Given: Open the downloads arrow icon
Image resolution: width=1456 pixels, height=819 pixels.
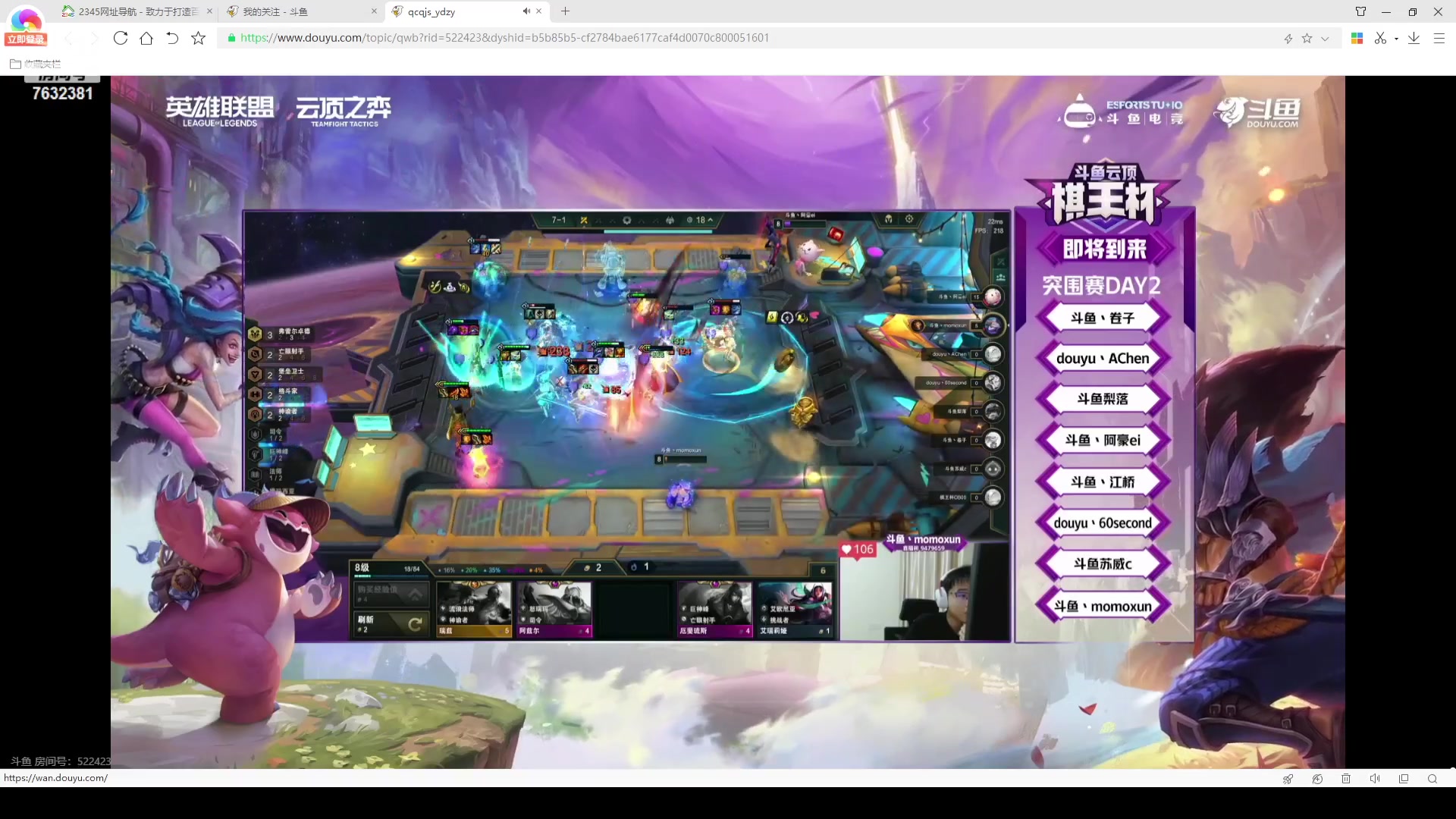Looking at the screenshot, I should 1414,38.
